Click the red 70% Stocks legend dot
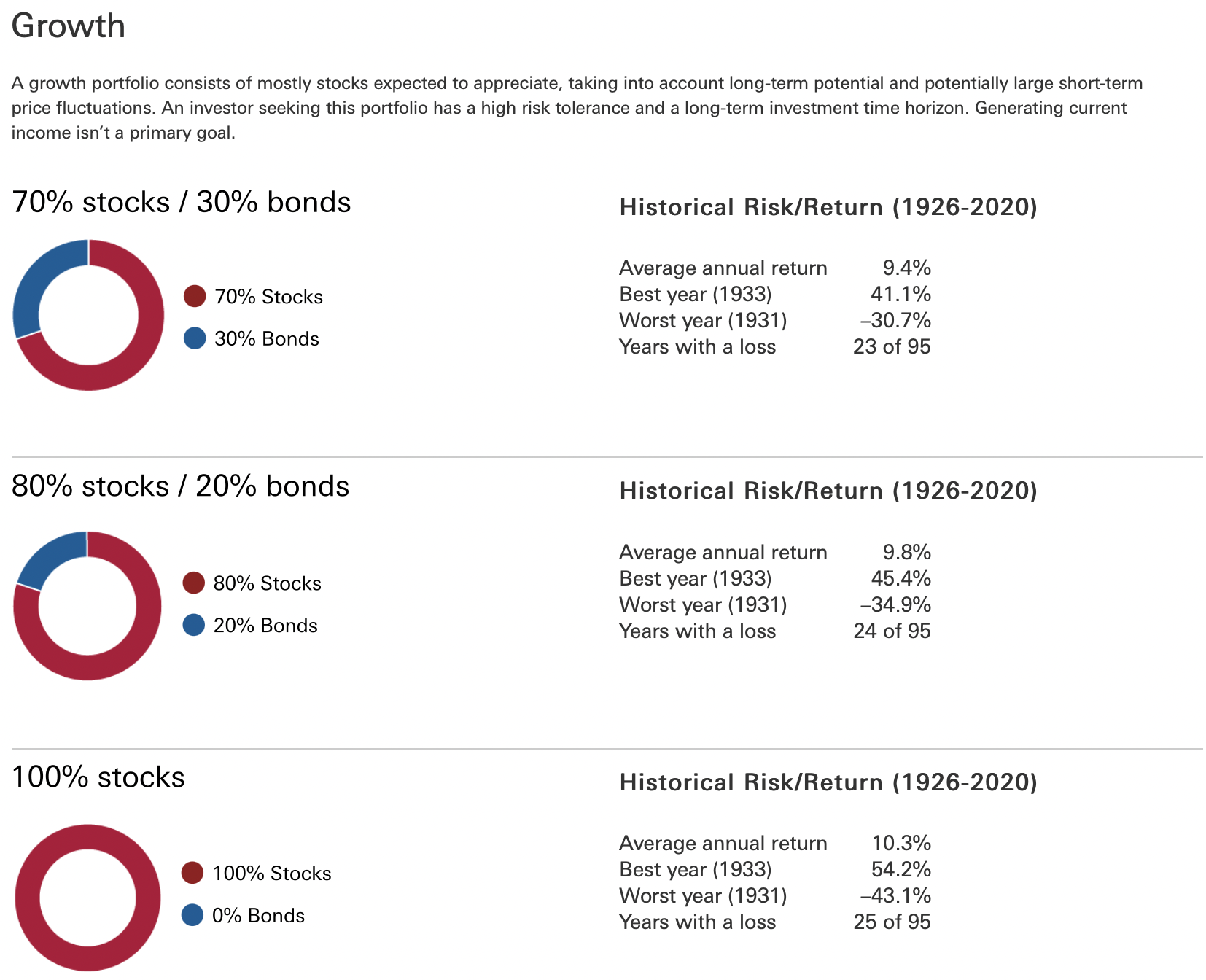The width and height of the screenshot is (1206, 980). pyautogui.click(x=195, y=296)
